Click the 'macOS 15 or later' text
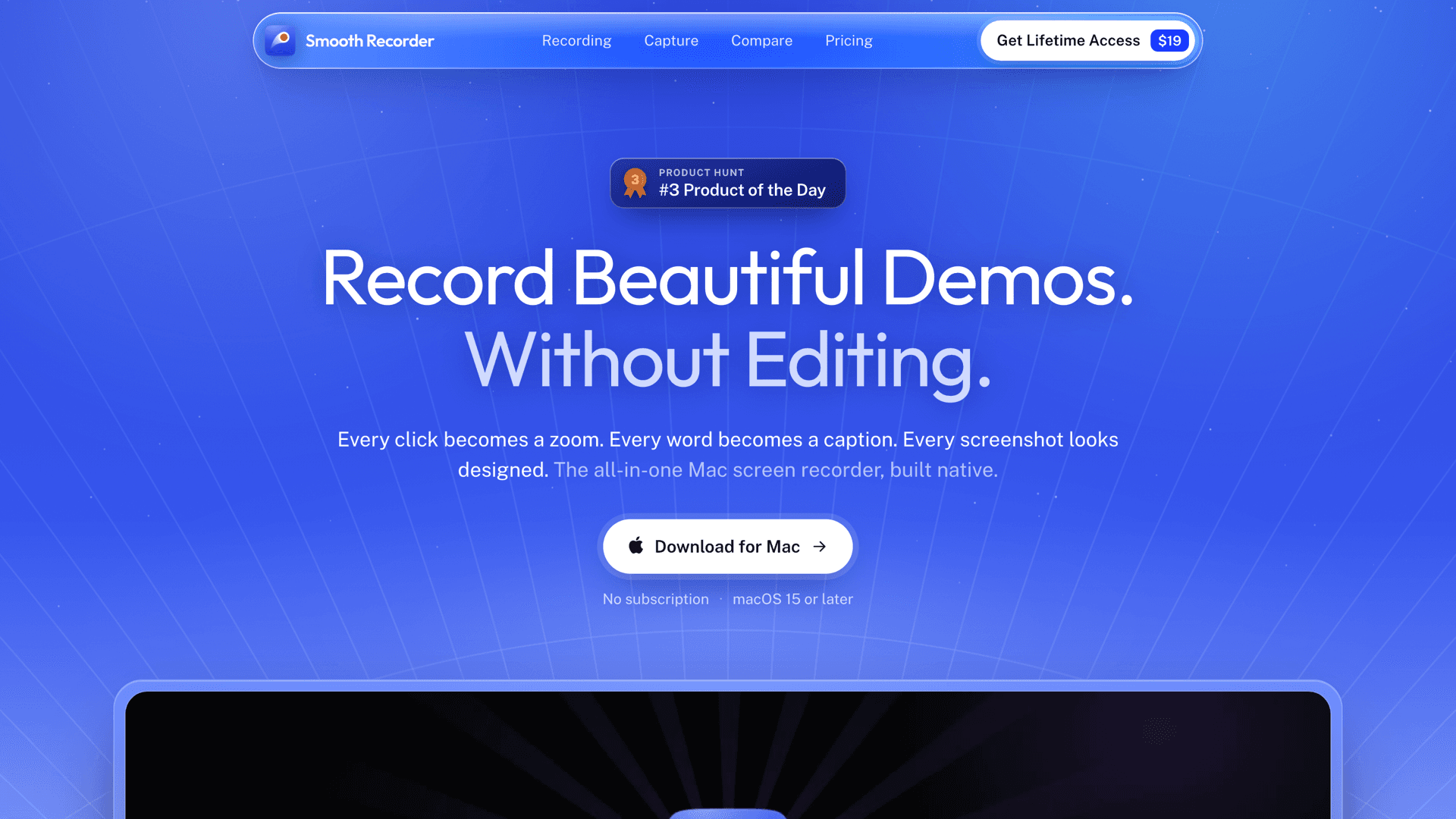The width and height of the screenshot is (1456, 819). click(792, 599)
